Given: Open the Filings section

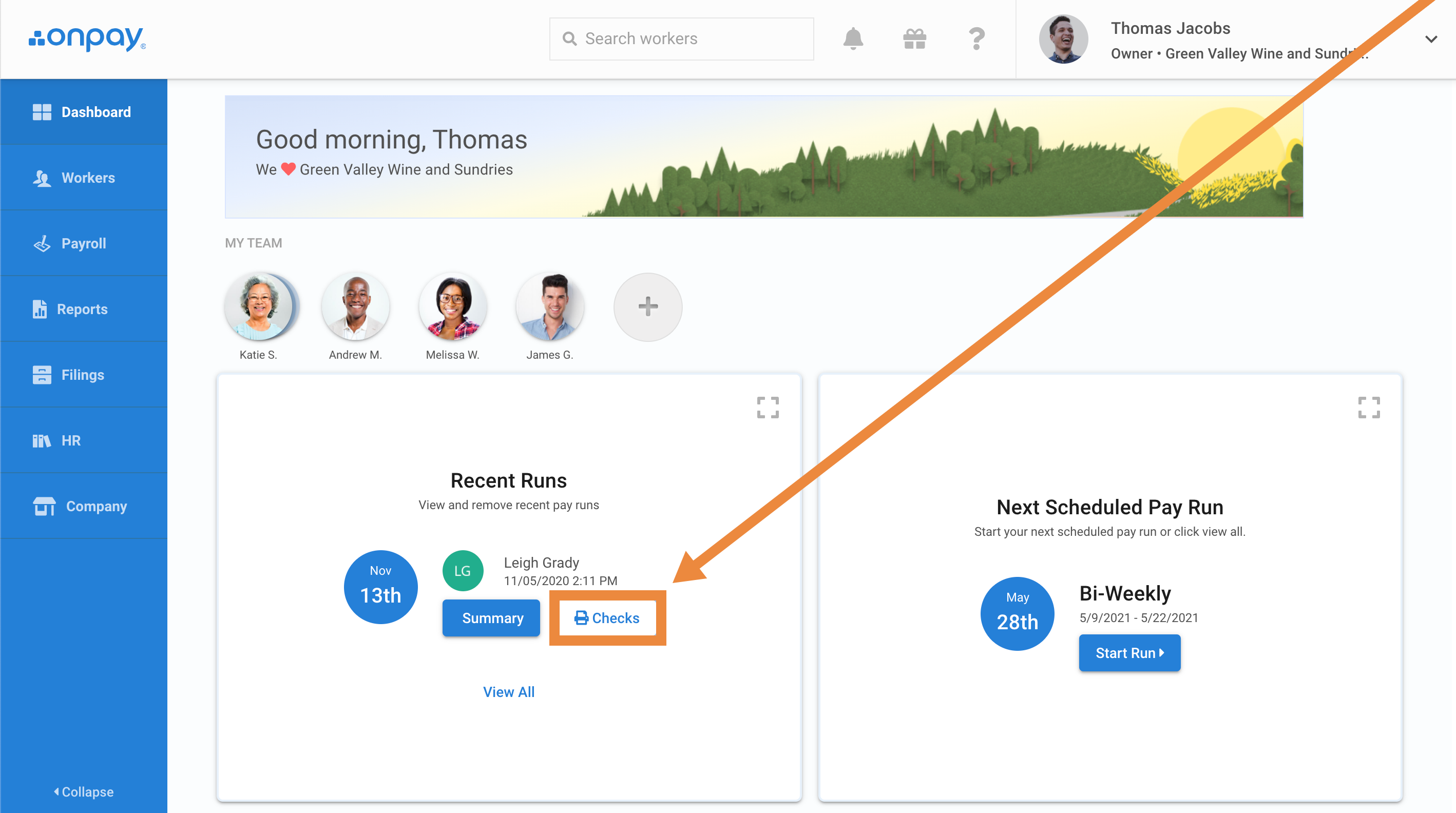Looking at the screenshot, I should [84, 375].
